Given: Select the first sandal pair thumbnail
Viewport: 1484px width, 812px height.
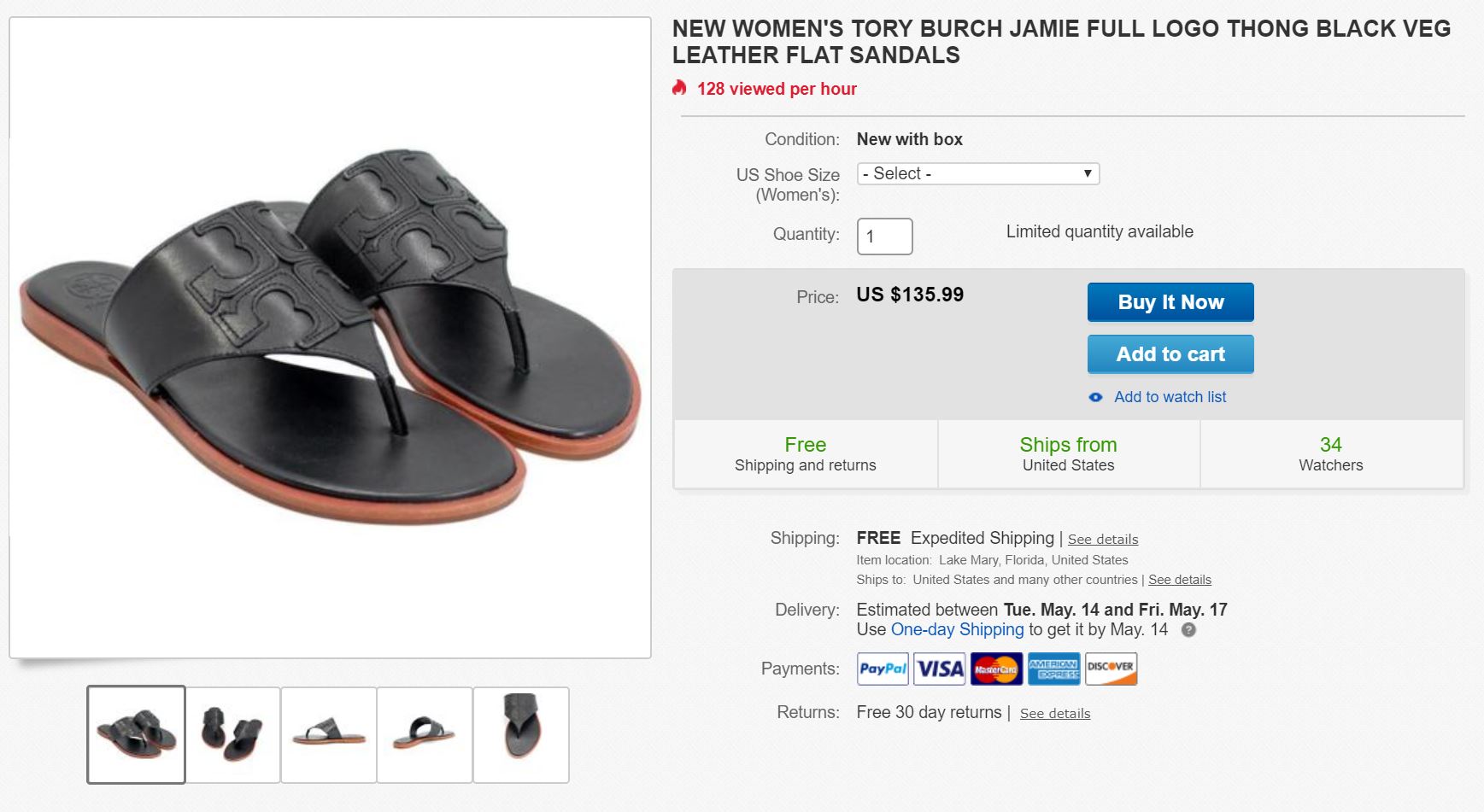Looking at the screenshot, I should [137, 734].
